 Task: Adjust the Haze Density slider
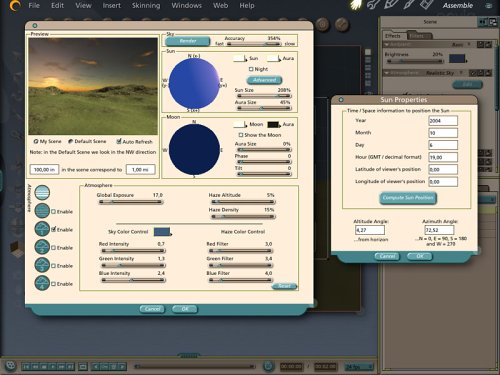243,216
